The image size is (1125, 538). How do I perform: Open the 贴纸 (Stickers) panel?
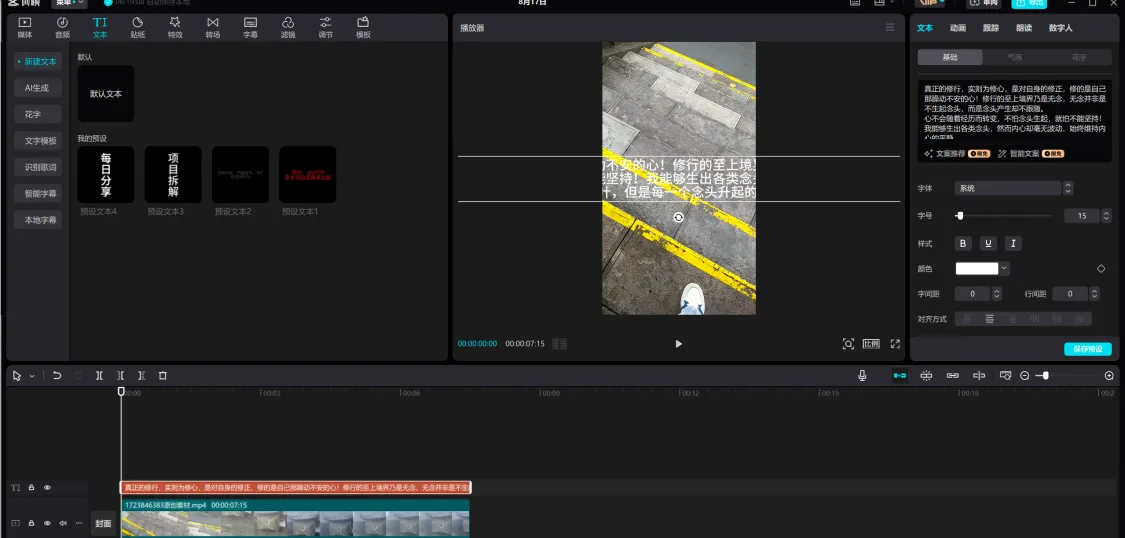137,27
